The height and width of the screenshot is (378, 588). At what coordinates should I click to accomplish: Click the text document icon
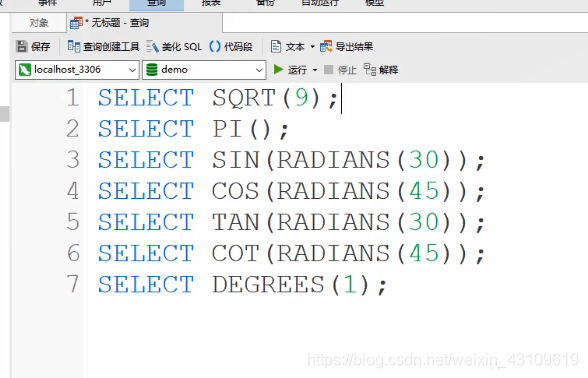(276, 46)
